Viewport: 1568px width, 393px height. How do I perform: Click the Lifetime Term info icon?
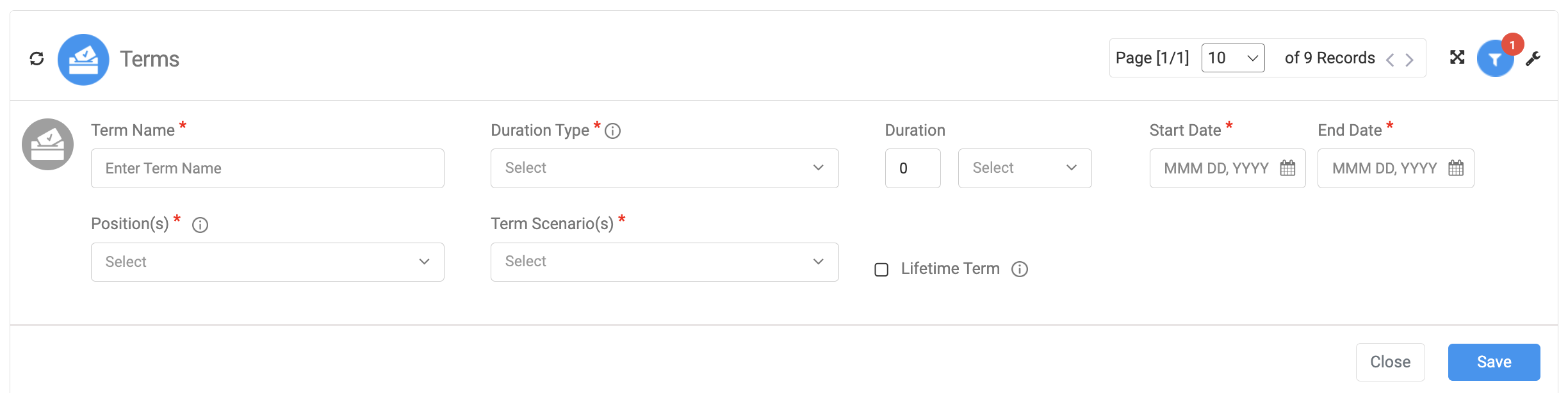pyautogui.click(x=1020, y=269)
